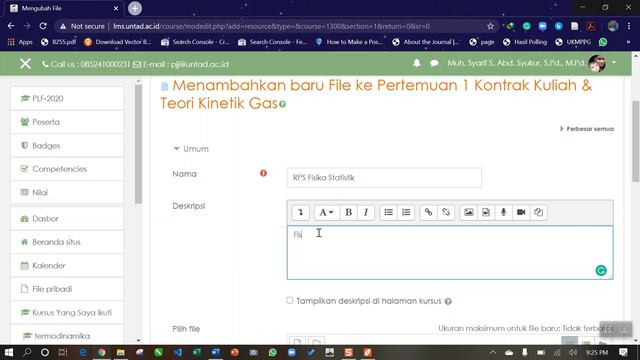This screenshot has width=640, height=360.
Task: Apply italic formatting in description editor
Action: pyautogui.click(x=366, y=212)
